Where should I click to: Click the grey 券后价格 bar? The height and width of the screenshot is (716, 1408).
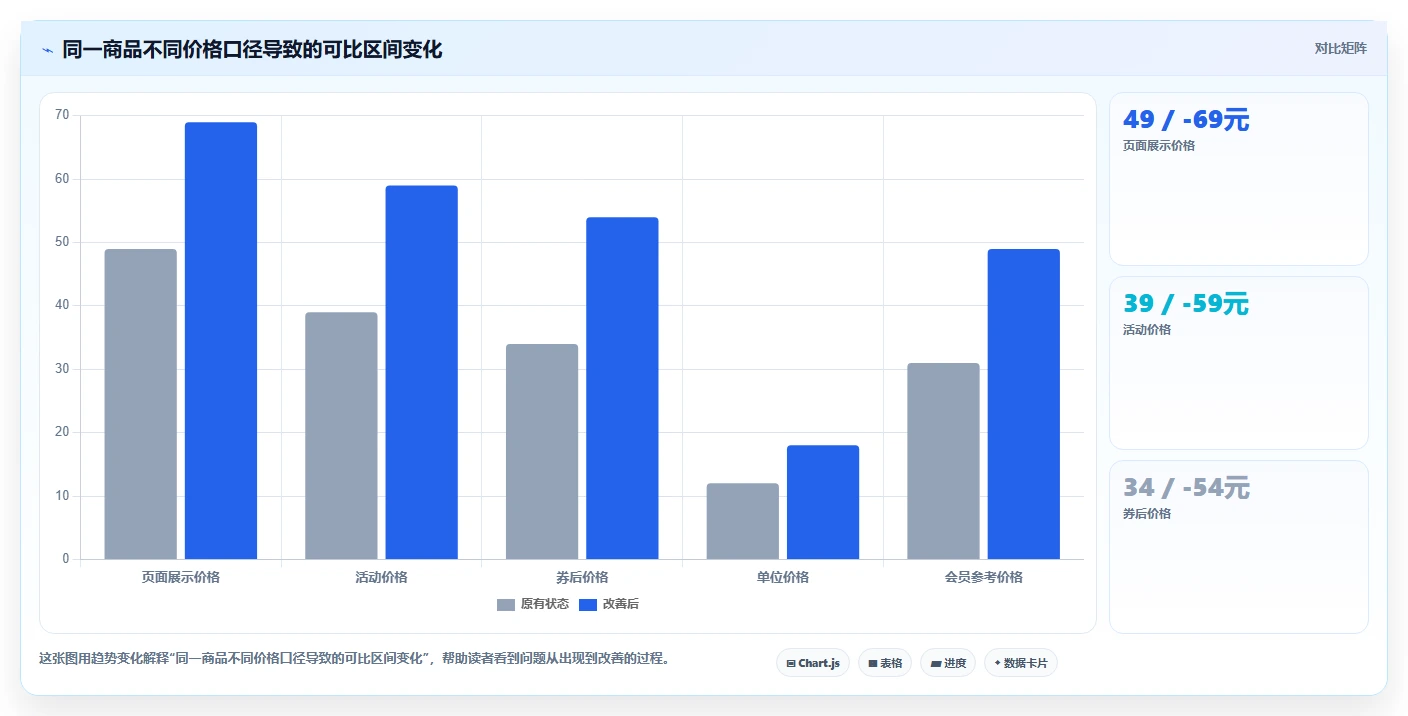(x=542, y=452)
